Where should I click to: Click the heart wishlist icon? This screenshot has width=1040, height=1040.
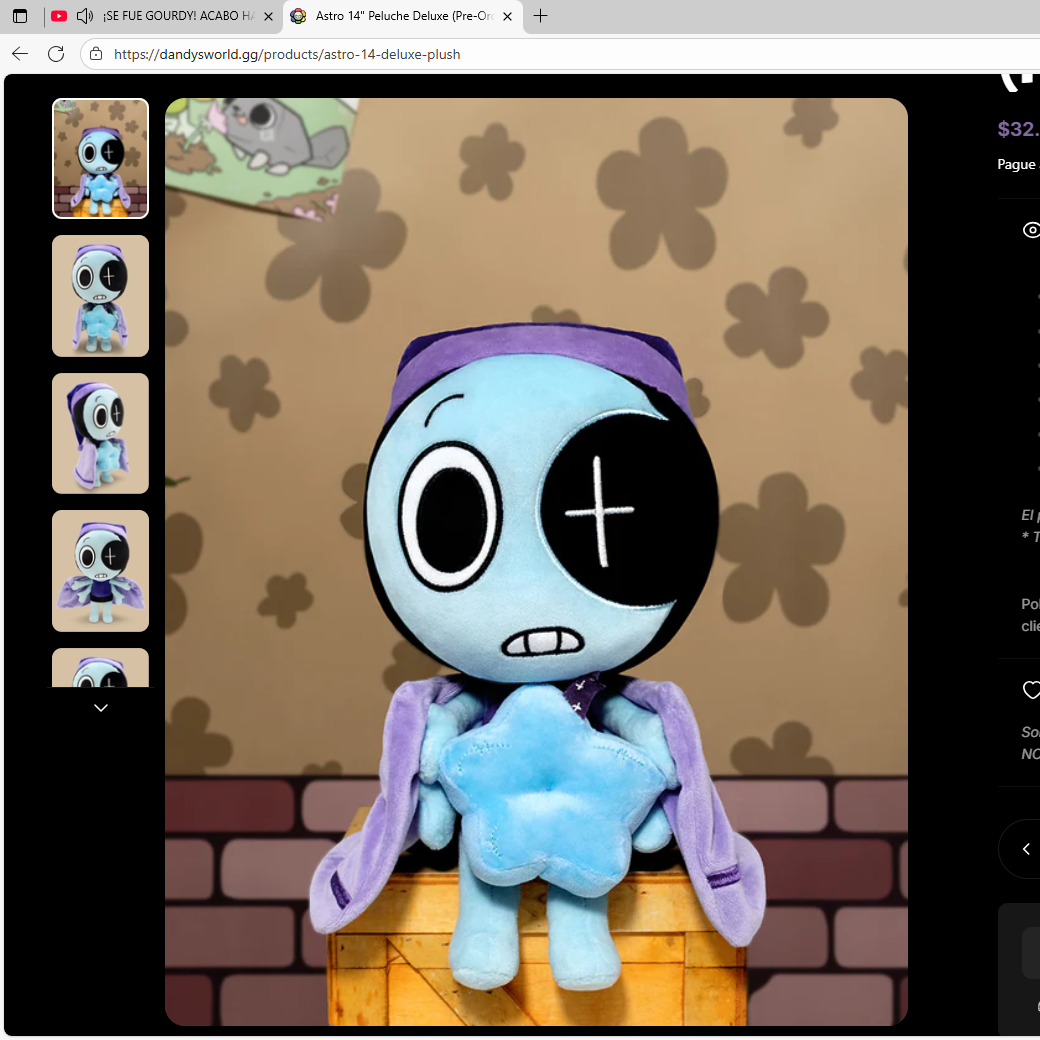click(1031, 690)
